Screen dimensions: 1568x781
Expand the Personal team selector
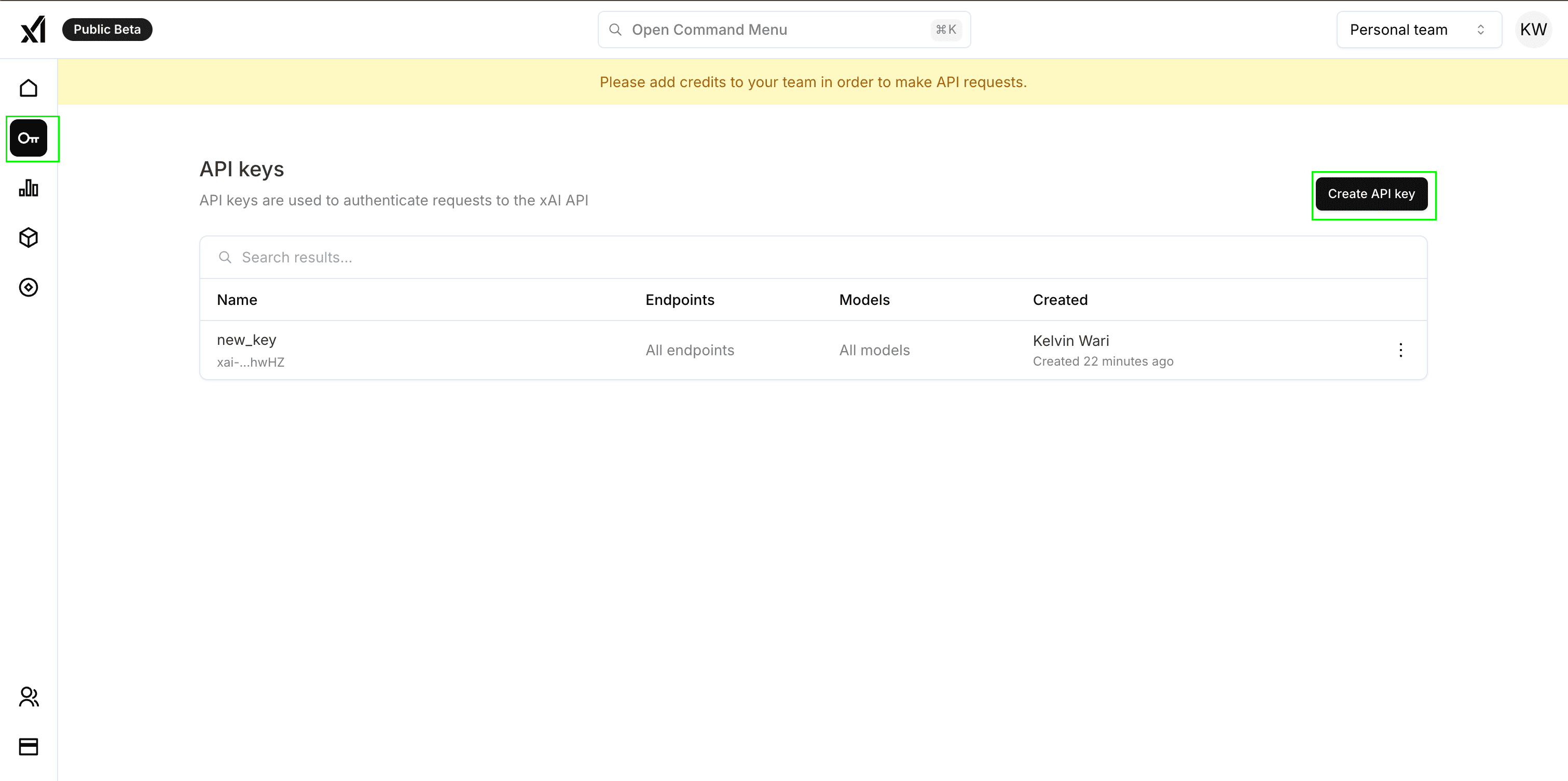(x=1418, y=29)
